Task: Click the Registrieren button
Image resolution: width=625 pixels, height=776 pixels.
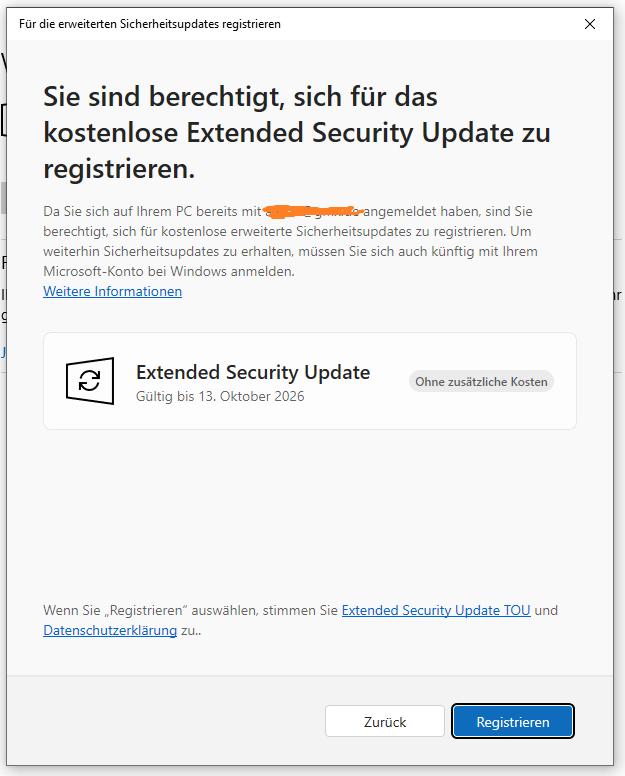Action: (513, 722)
